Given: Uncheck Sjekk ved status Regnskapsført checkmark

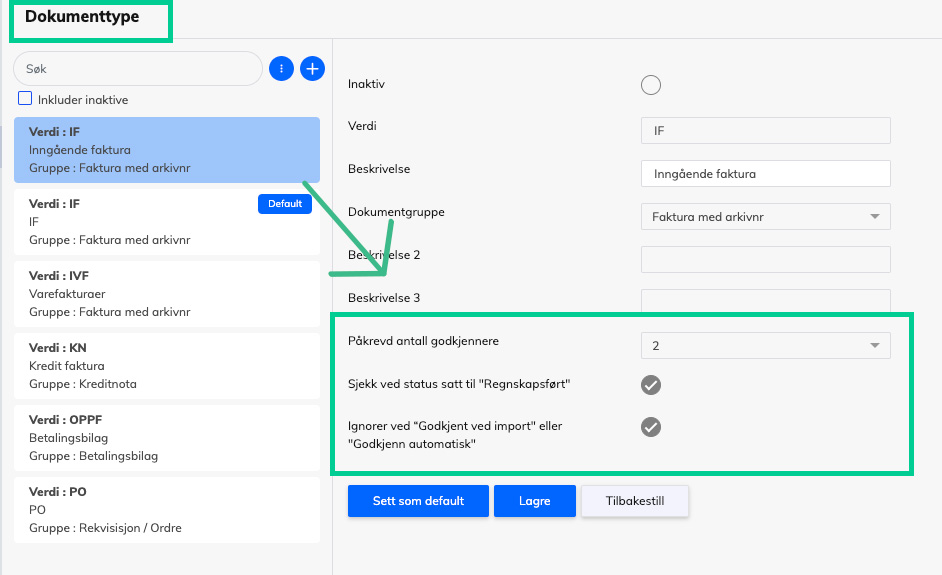Looking at the screenshot, I should (x=651, y=385).
